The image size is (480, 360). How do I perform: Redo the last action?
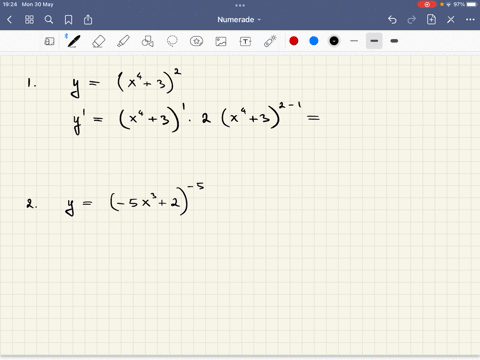tap(412, 20)
